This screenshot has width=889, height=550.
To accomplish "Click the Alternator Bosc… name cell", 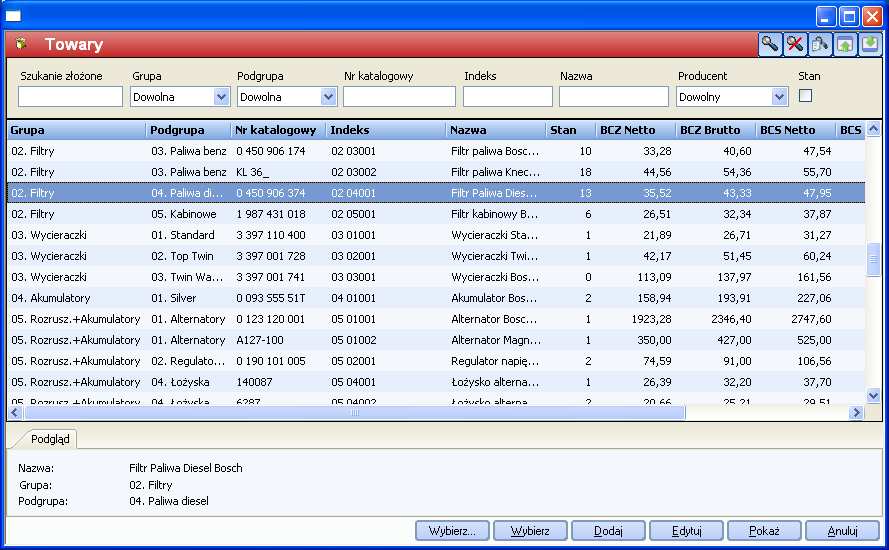I will point(494,319).
